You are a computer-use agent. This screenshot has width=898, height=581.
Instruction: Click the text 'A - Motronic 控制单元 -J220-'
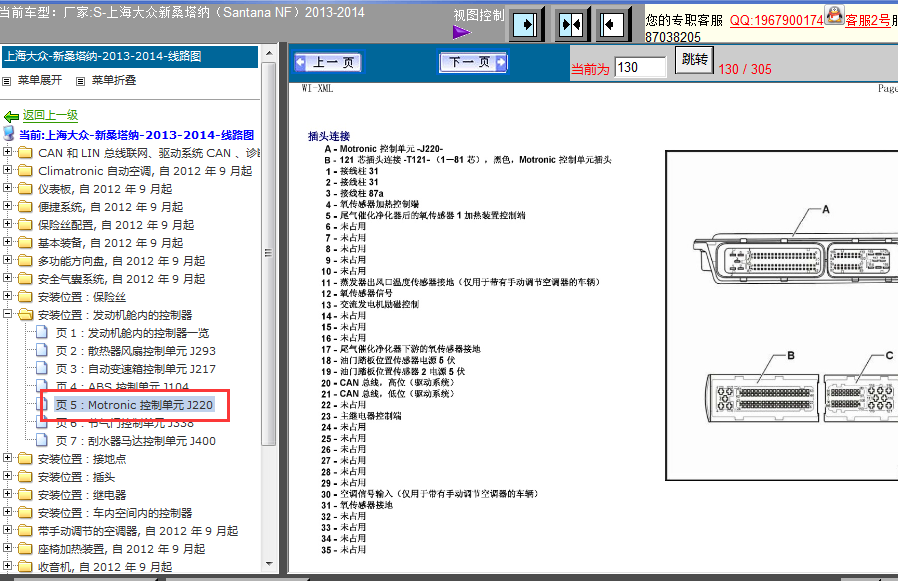[x=384, y=149]
